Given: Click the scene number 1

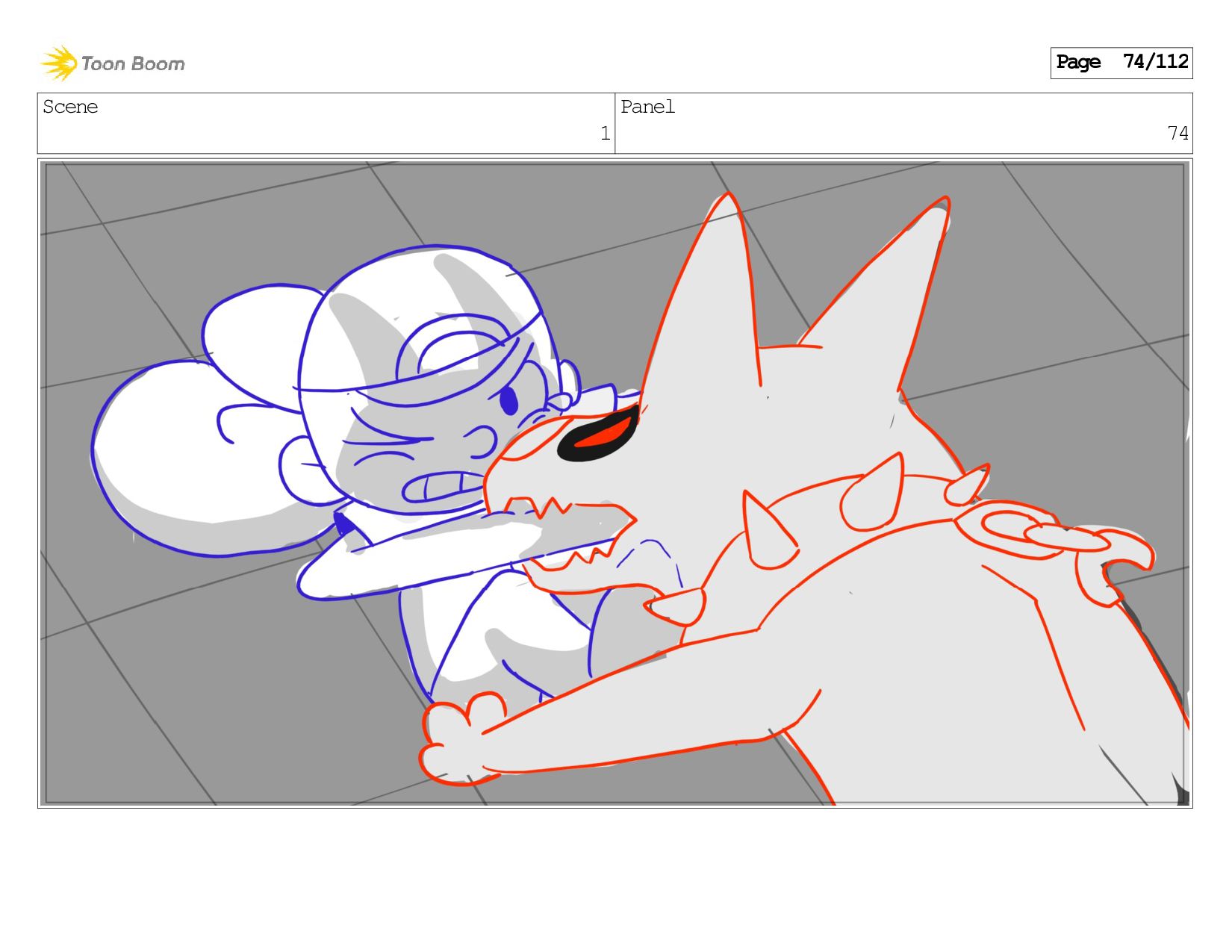Looking at the screenshot, I should coord(606,134).
